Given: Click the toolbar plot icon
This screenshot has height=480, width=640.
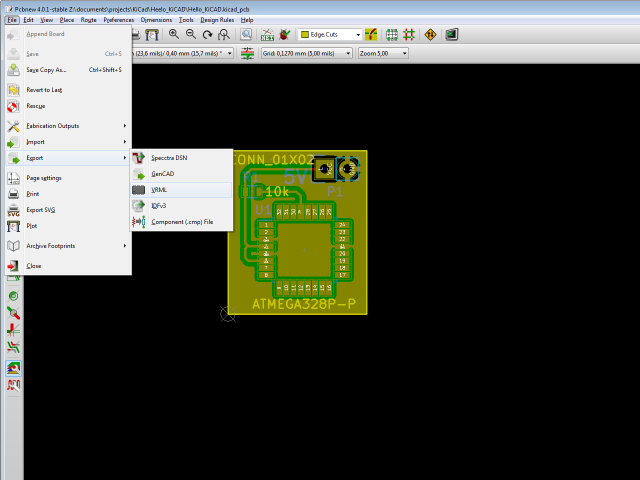Looking at the screenshot, I should coord(152,35).
